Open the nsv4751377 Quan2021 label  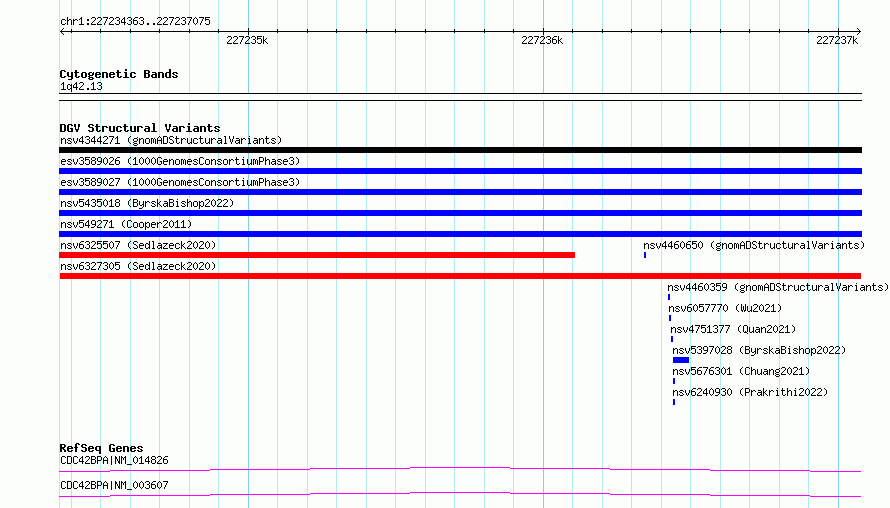[733, 329]
